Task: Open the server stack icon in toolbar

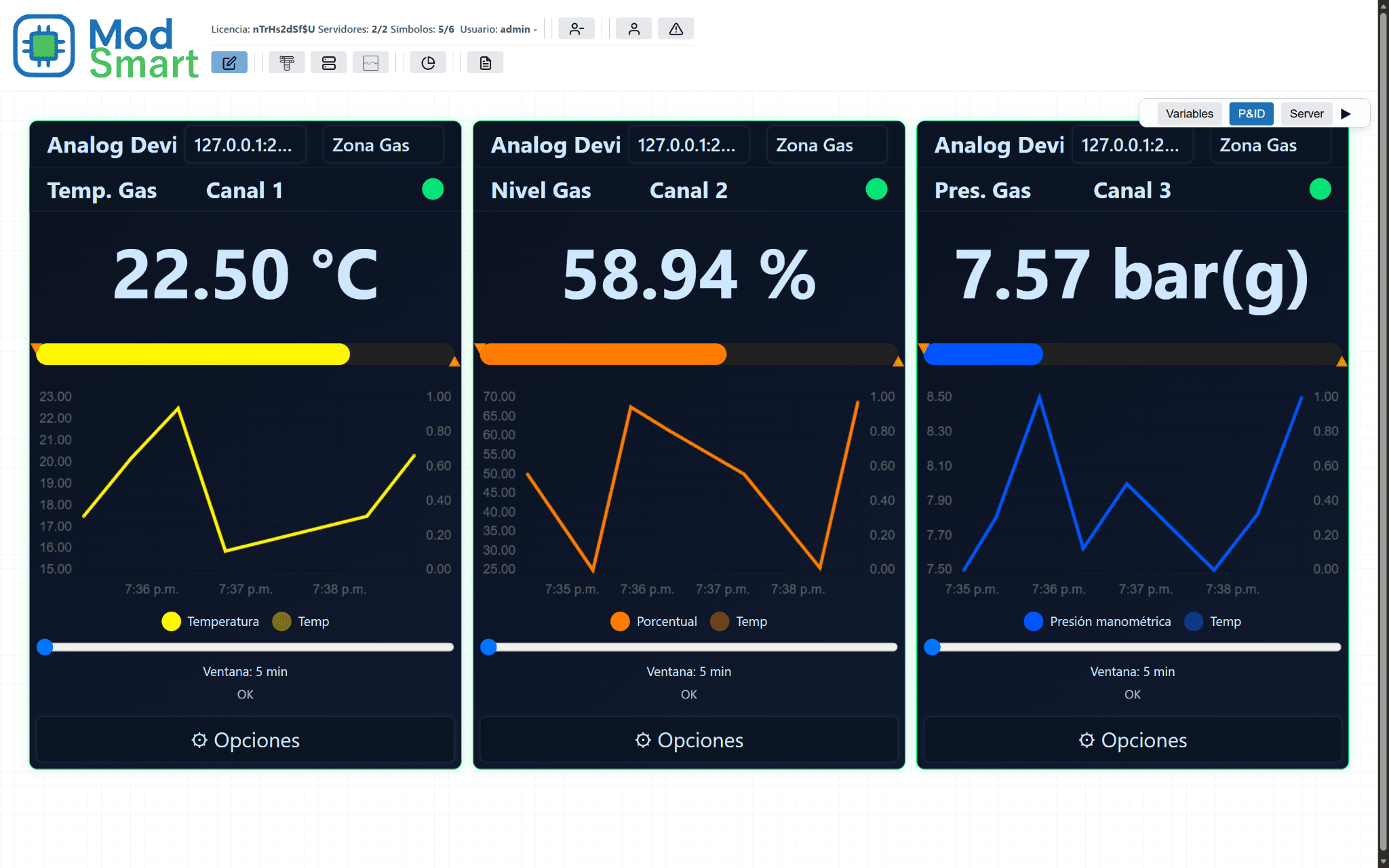Action: 329,63
